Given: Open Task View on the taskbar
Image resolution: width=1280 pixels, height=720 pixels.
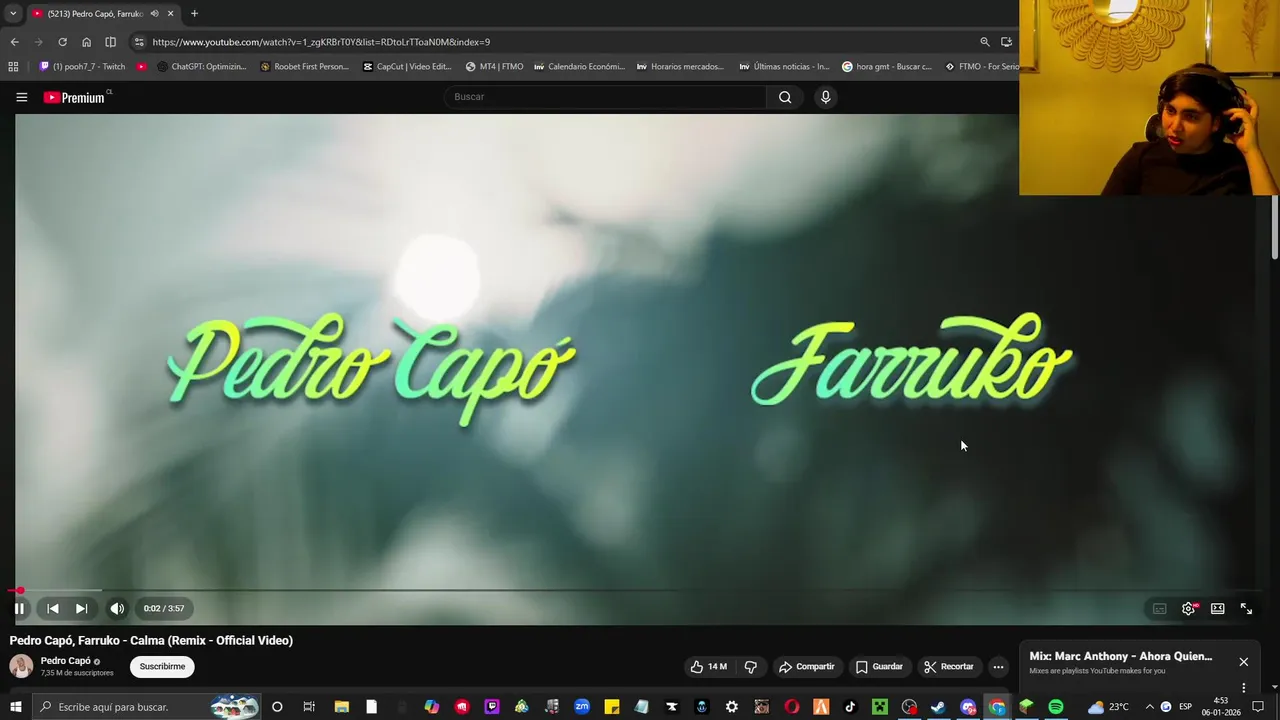Looking at the screenshot, I should coord(308,707).
